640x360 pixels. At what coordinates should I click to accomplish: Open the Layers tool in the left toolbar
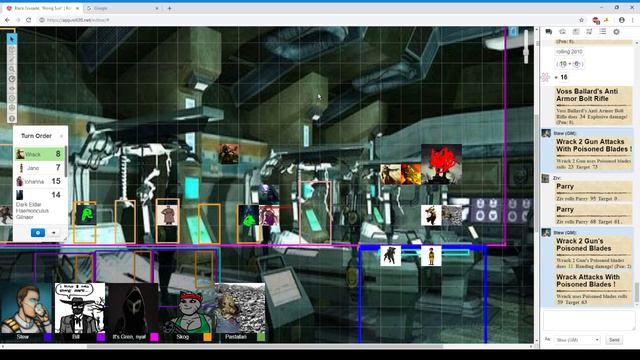pos(12,49)
